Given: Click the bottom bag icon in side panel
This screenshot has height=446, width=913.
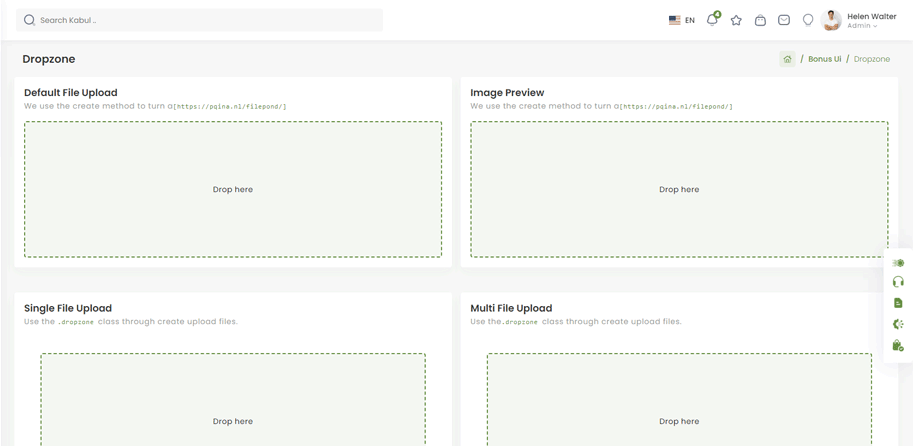Looking at the screenshot, I should point(898,345).
